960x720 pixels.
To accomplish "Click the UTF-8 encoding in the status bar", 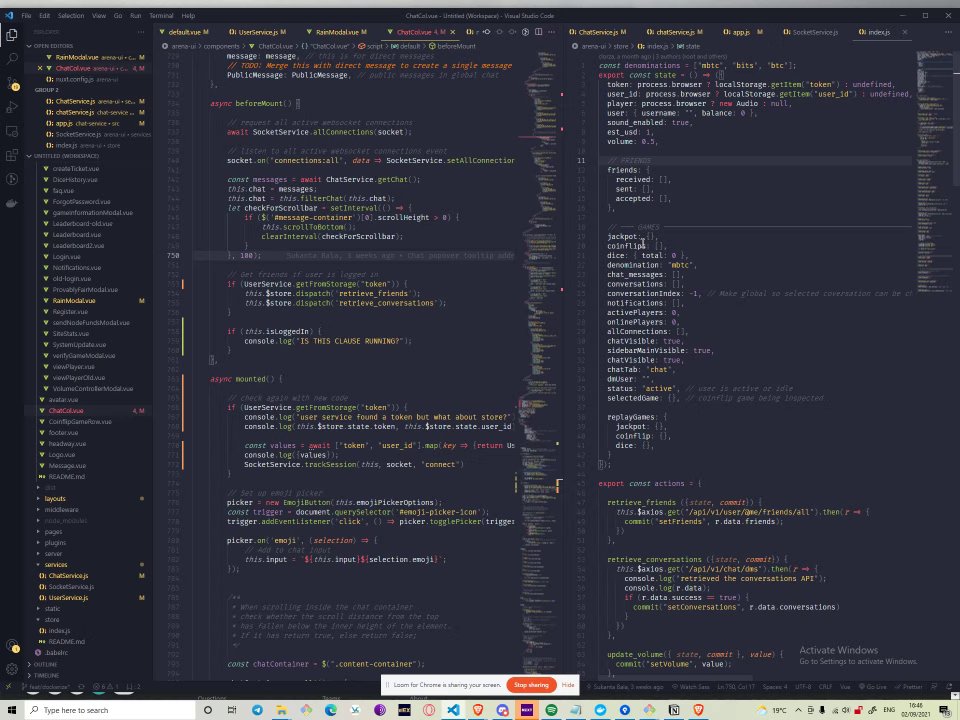I will point(803,687).
